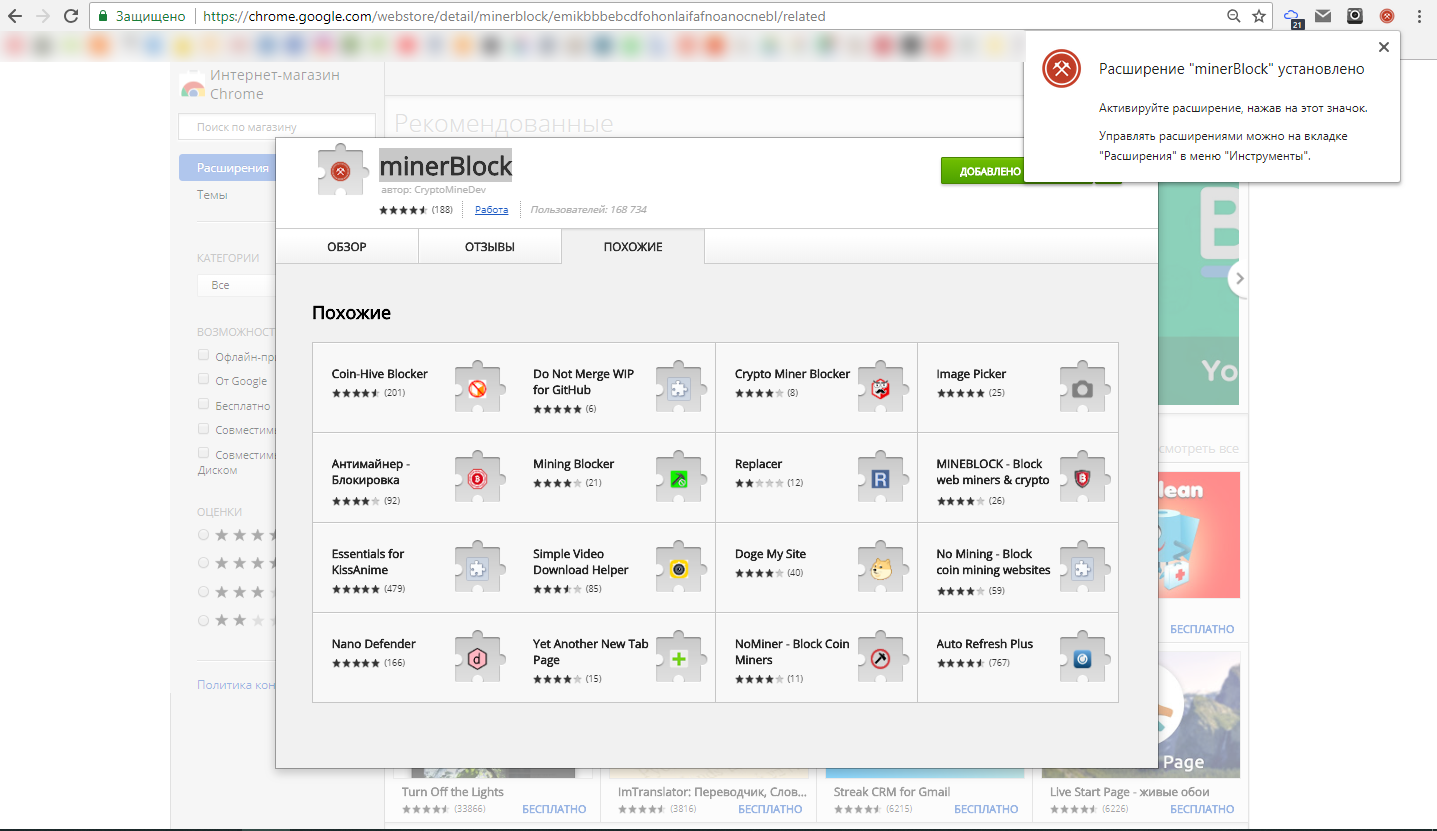Click the Пользователей: 168 734 text
The height and width of the screenshot is (831, 1437).
pyautogui.click(x=589, y=210)
